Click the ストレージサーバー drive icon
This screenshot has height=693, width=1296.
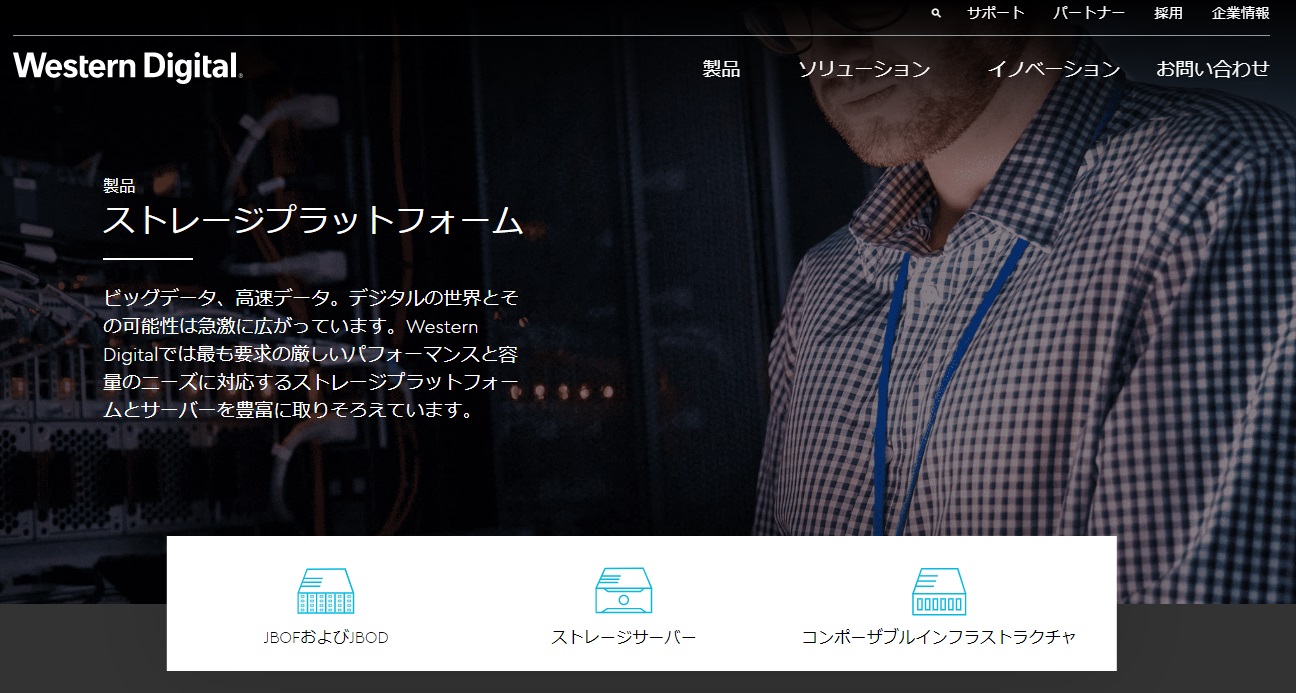pos(623,591)
